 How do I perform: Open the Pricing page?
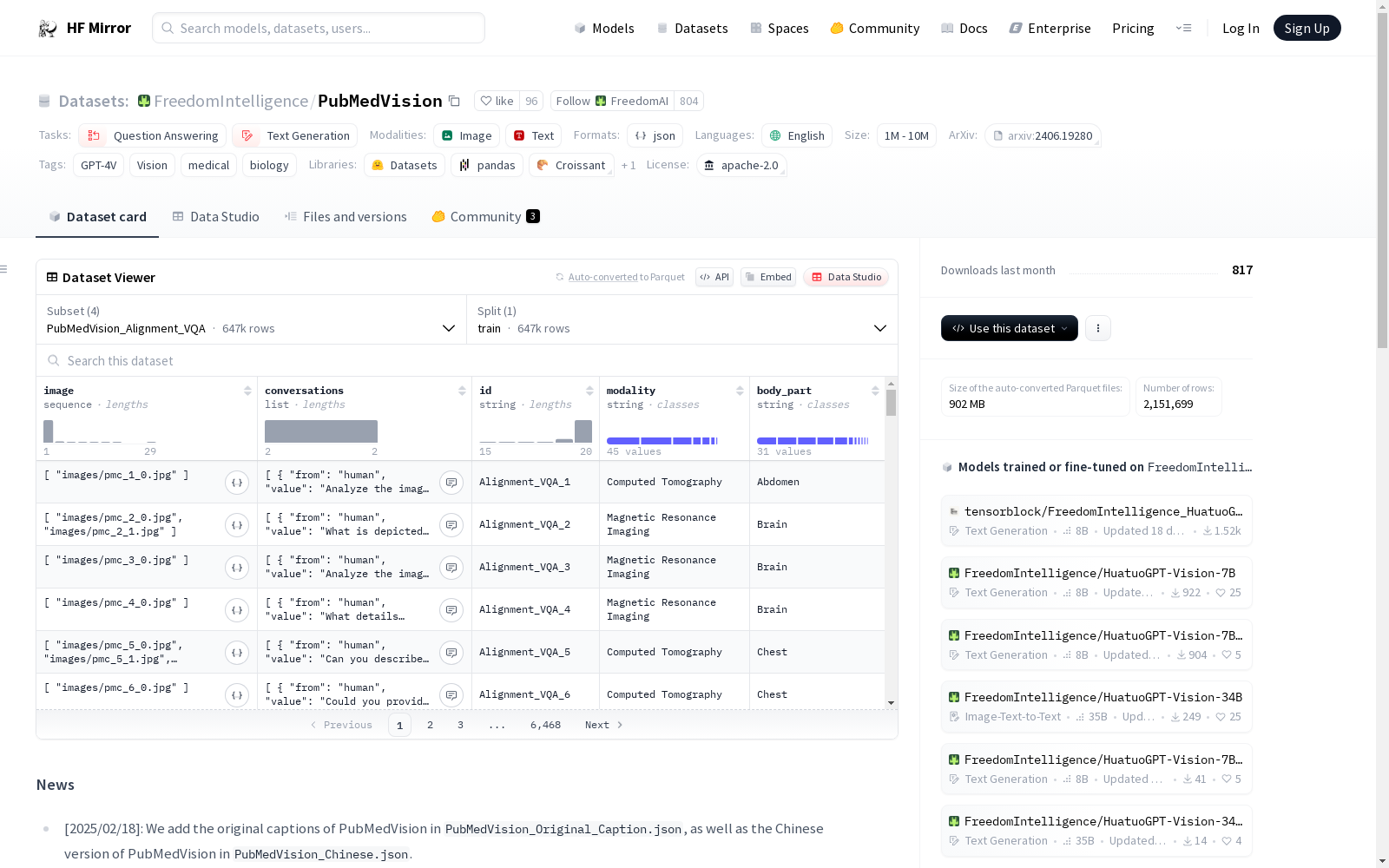(1133, 29)
